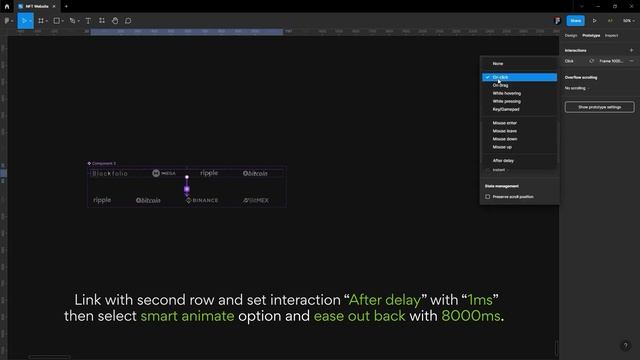Select the Pen tool
Image resolution: width=640 pixels, height=360 pixels.
pos(72,21)
